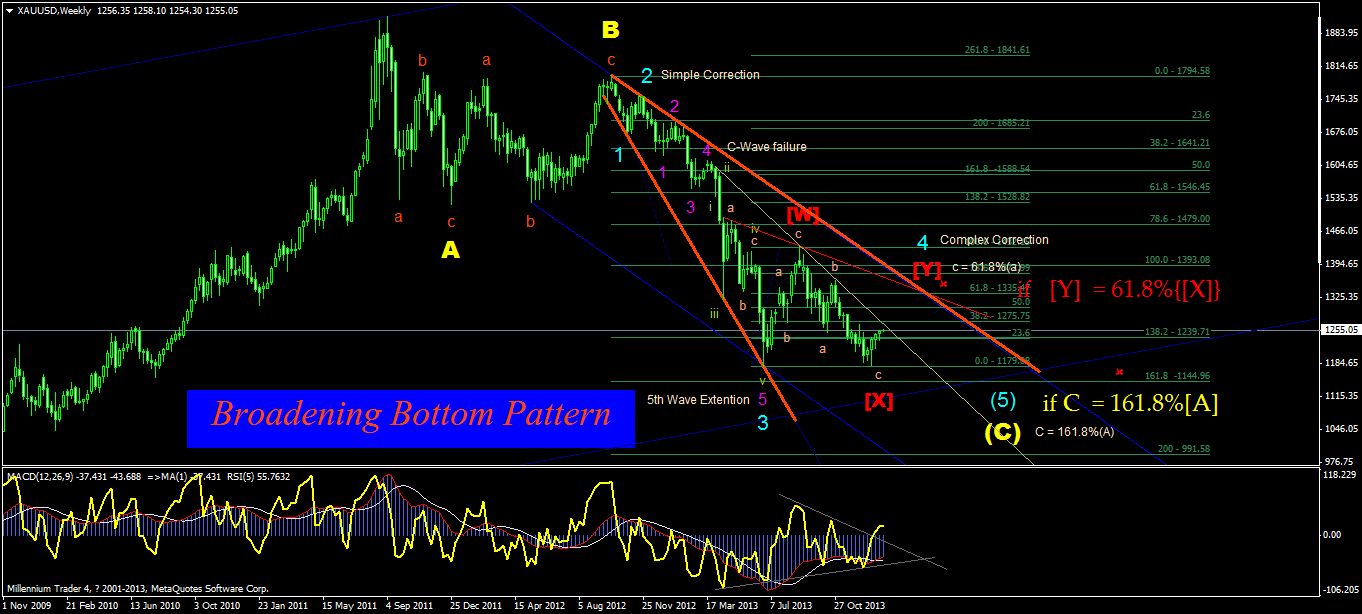This screenshot has height=614, width=1362.
Task: Select the Simple Correction text label
Action: click(x=710, y=75)
